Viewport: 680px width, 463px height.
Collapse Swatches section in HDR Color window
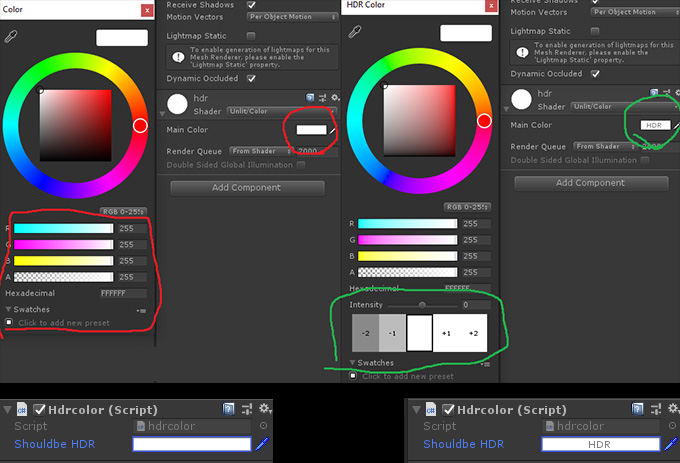tap(353, 362)
